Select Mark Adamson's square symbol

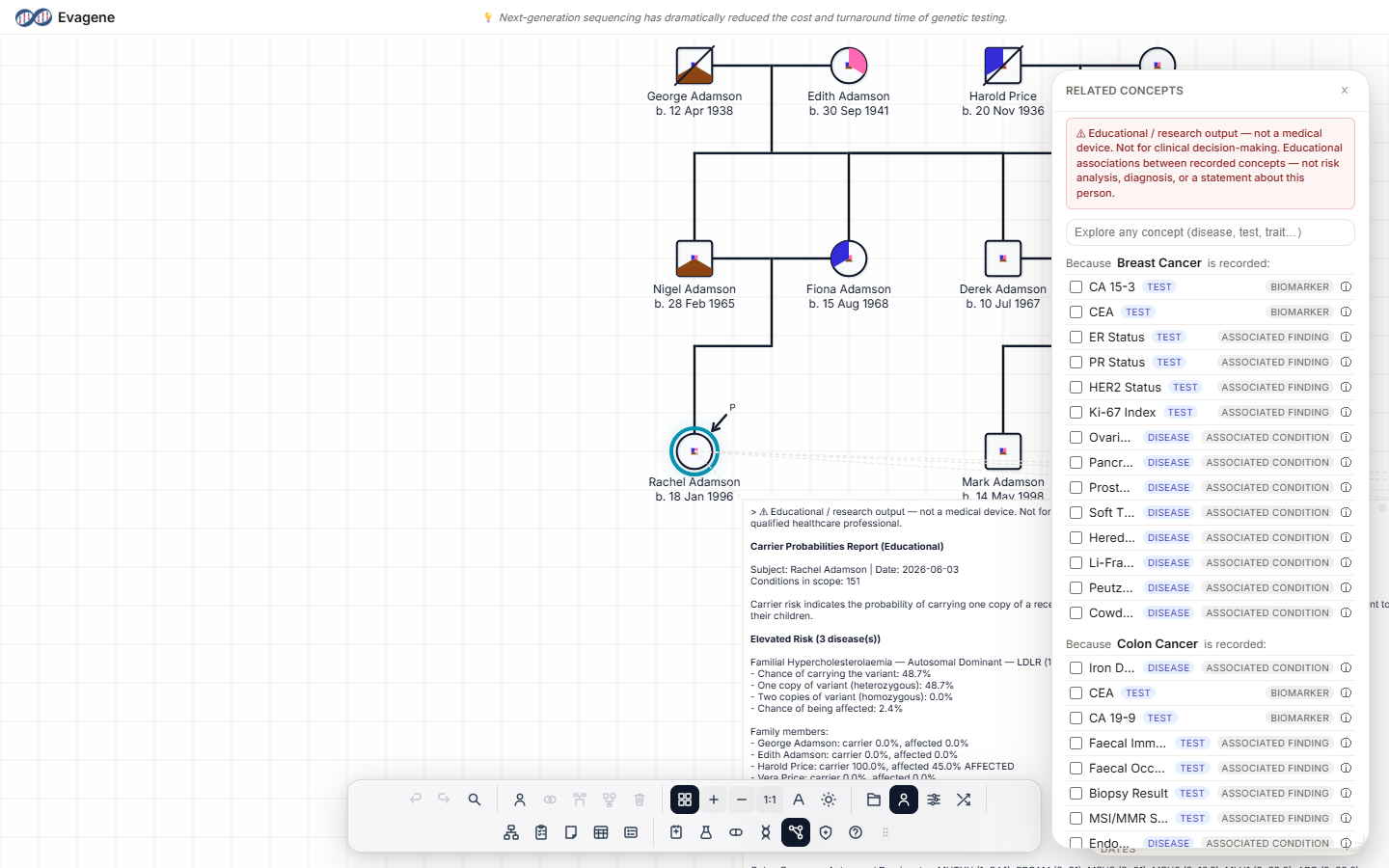1003,450
